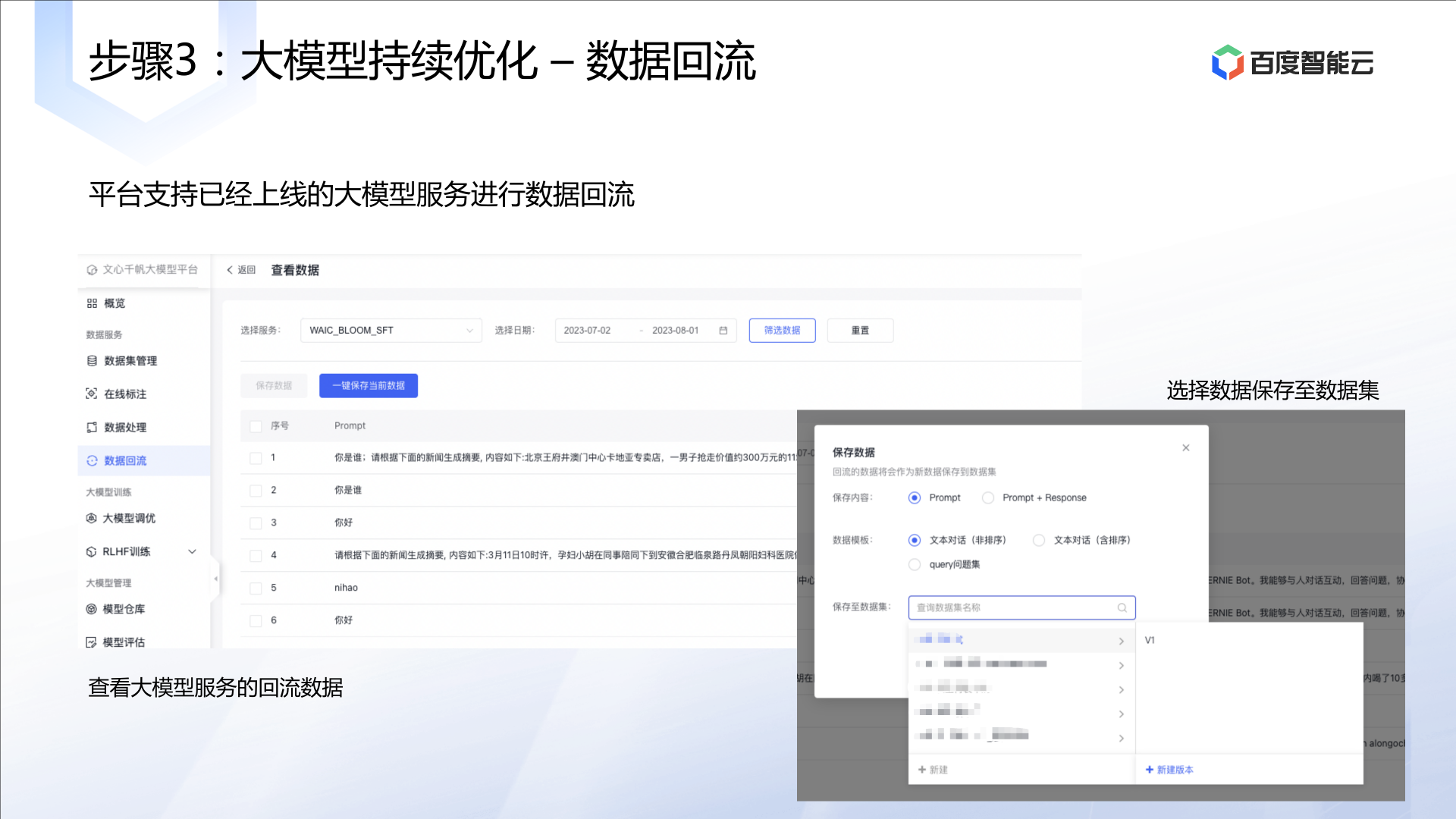This screenshot has width=1456, height=819.
Task: Expand the RLHF训练 submenu chevron
Action: coord(193,551)
